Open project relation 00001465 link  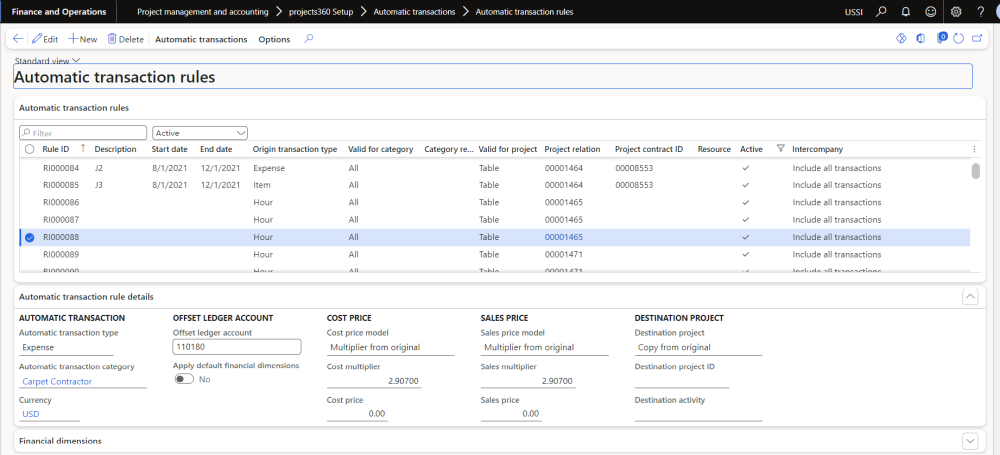(x=563, y=237)
